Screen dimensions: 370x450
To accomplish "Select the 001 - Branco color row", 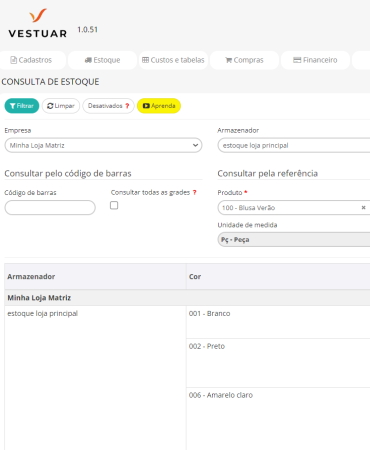I will click(278, 322).
